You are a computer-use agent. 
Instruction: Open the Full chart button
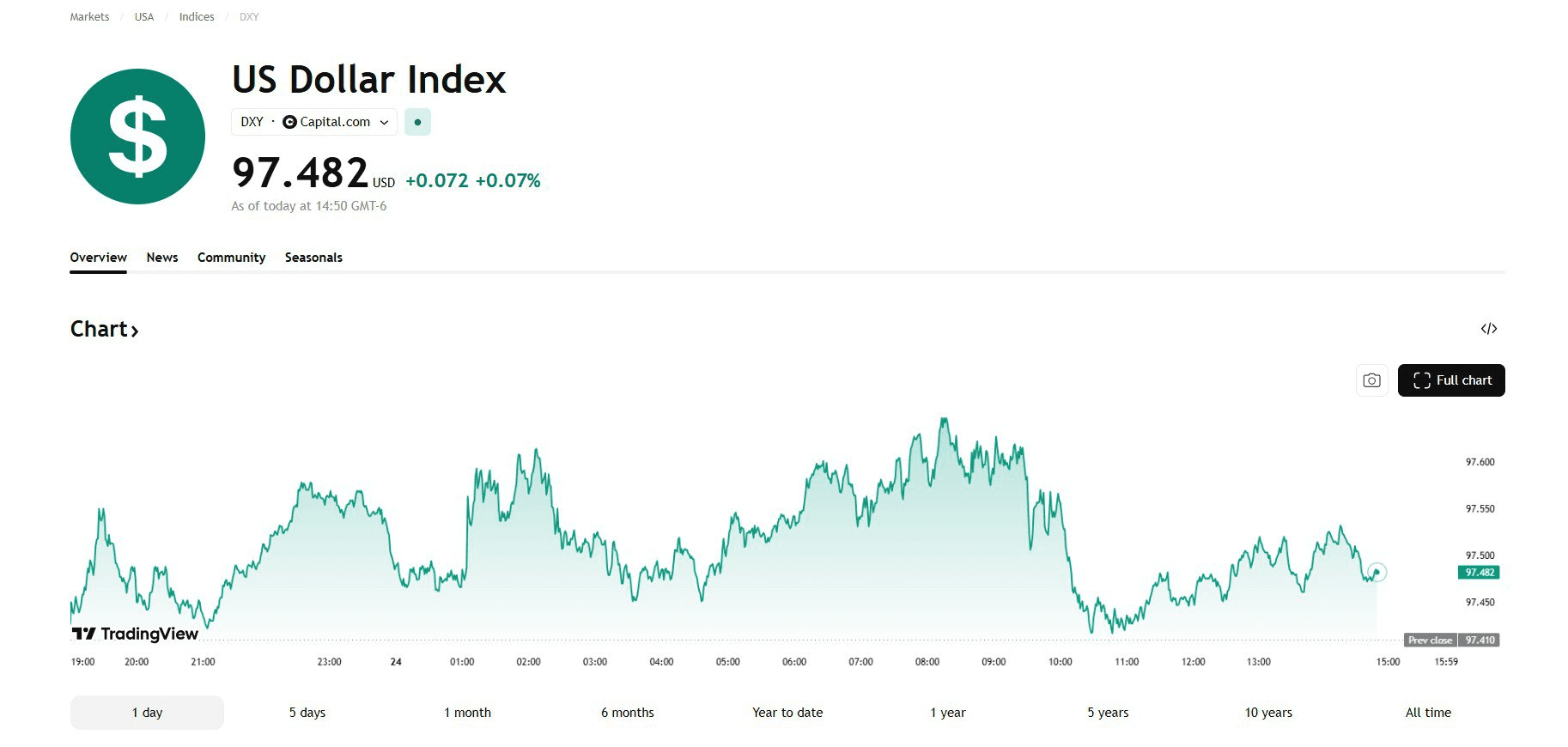(1450, 380)
